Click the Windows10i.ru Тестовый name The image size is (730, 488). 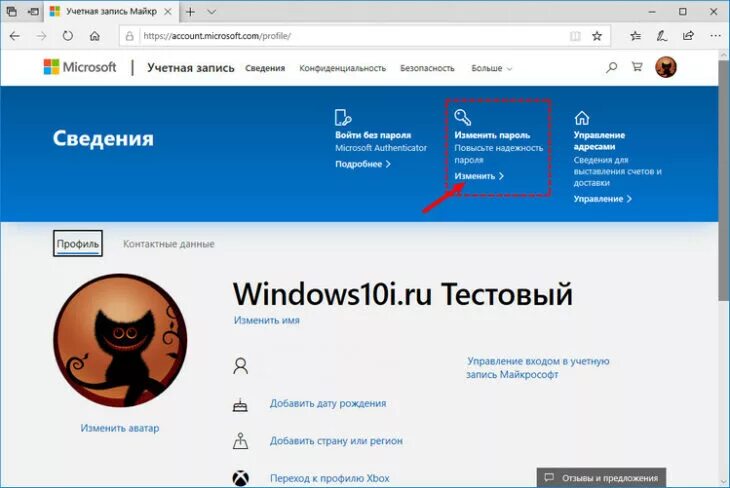coord(403,294)
